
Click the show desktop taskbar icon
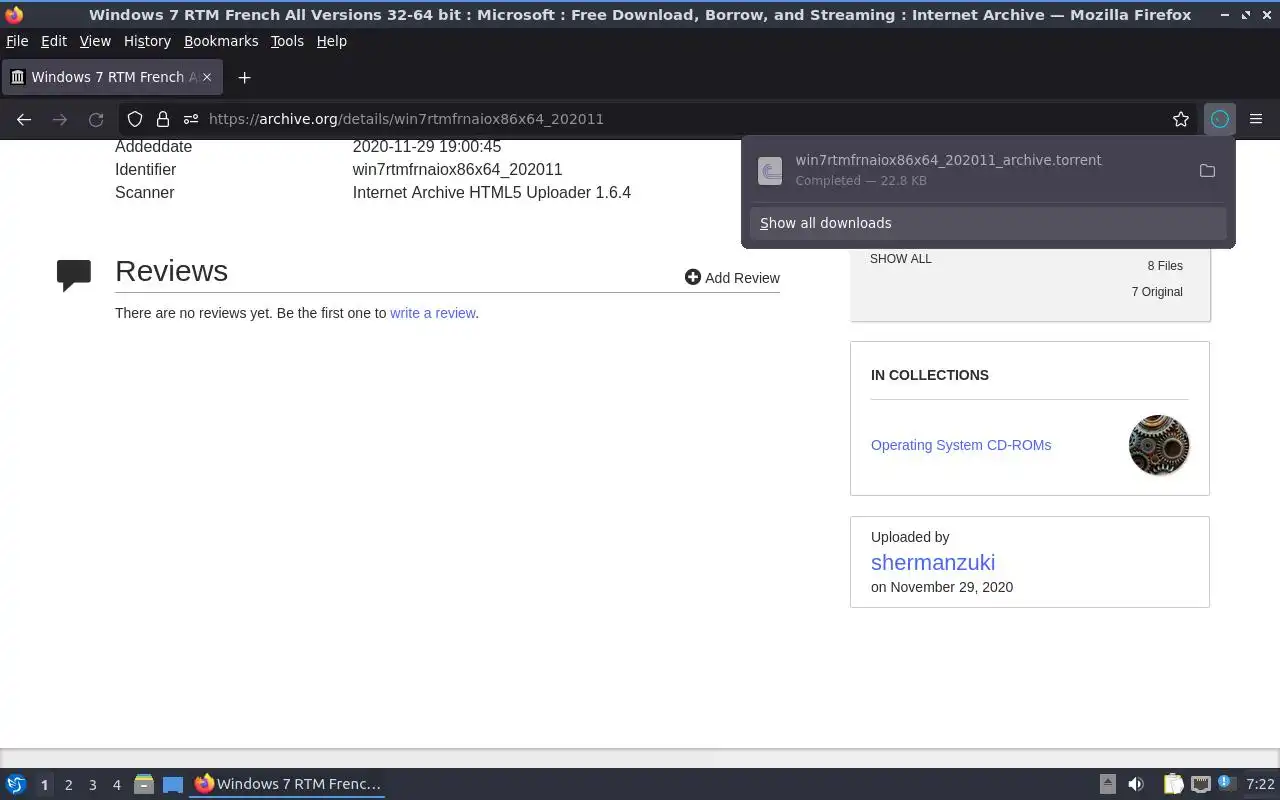(x=173, y=785)
